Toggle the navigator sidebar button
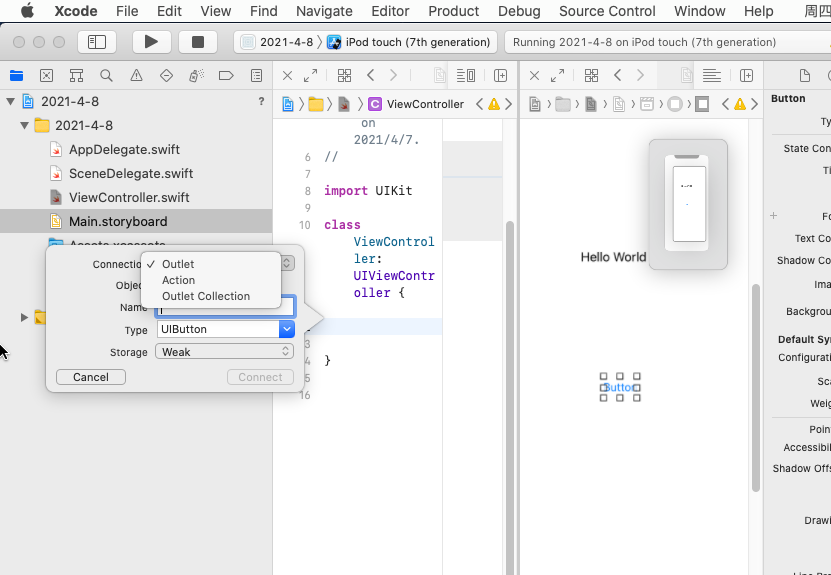The width and height of the screenshot is (831, 575). (x=97, y=42)
